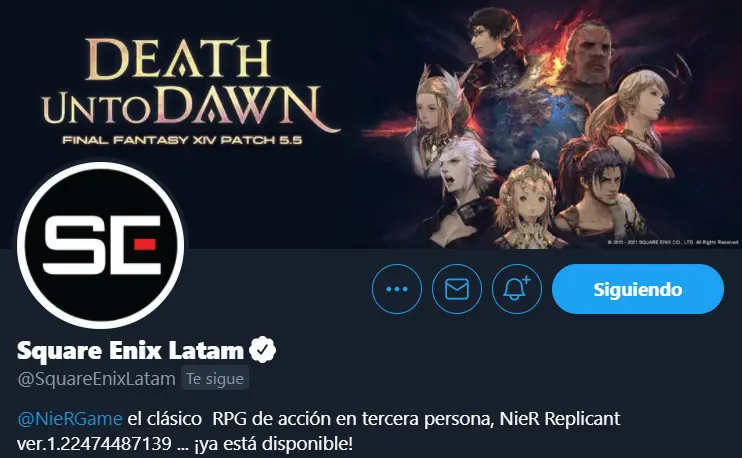This screenshot has width=742, height=458.
Task: Click the Te sigue label
Action: (215, 379)
